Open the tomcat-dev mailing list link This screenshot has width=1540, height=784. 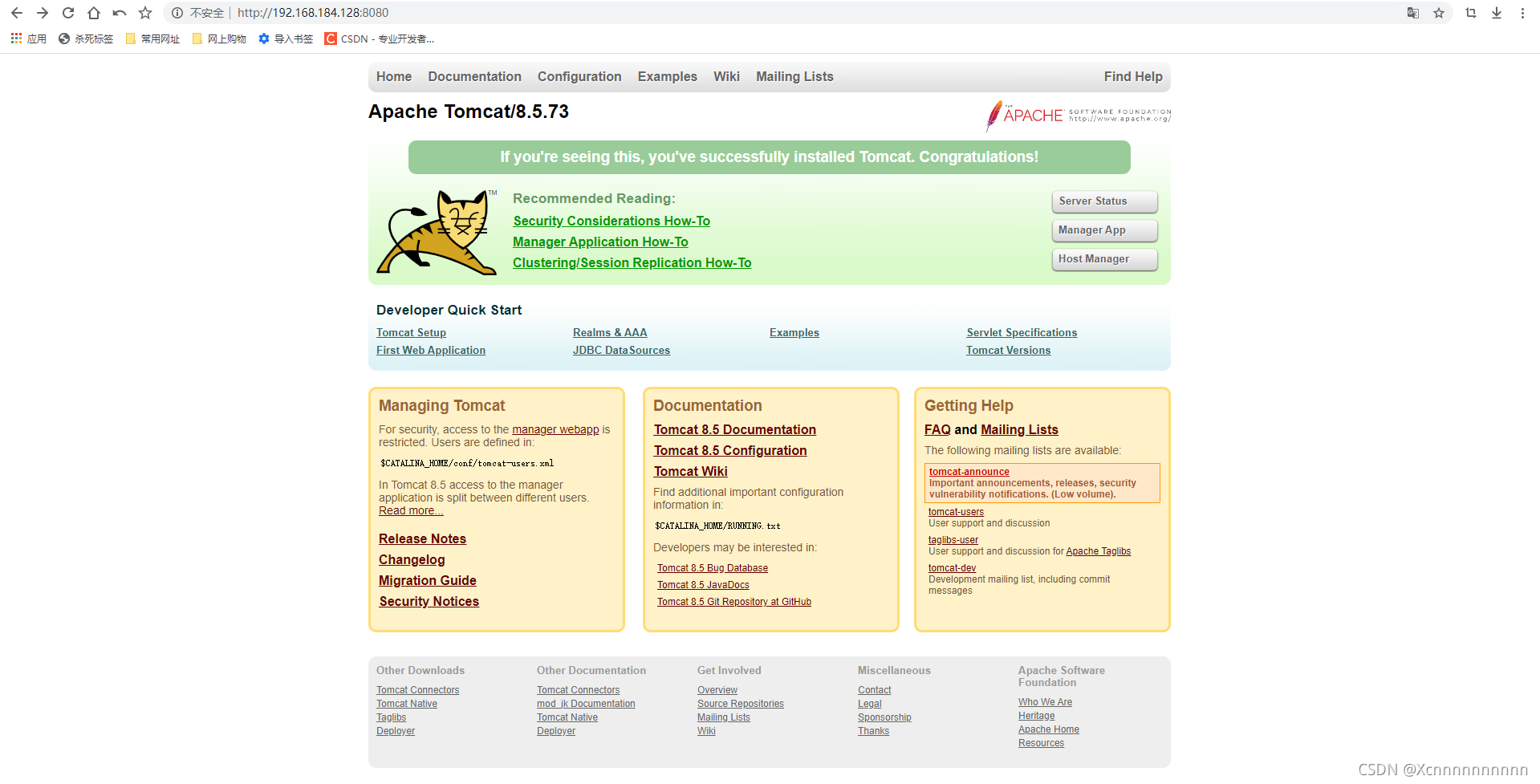(952, 568)
